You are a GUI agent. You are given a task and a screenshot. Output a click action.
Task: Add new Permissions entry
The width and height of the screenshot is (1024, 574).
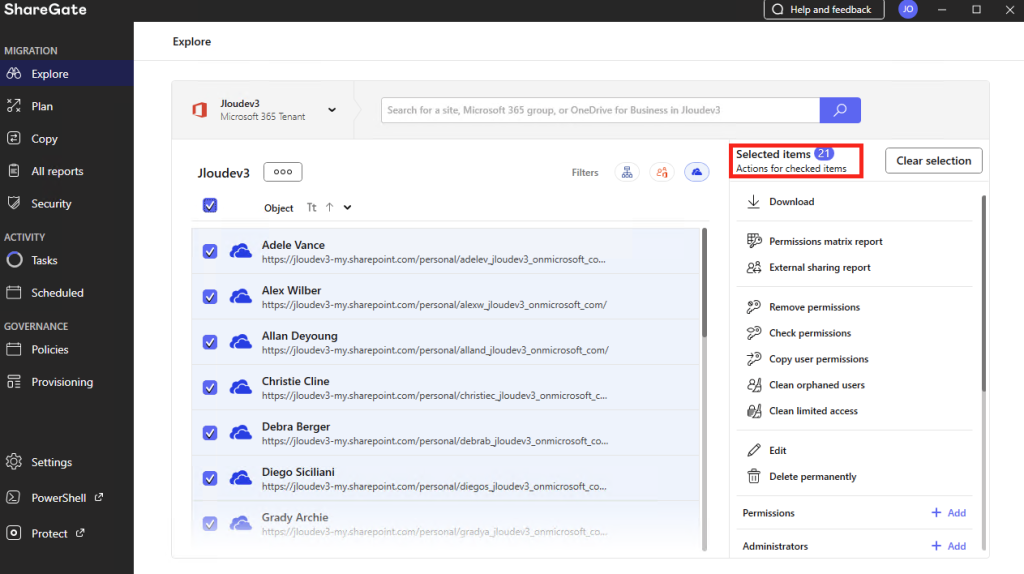[x=948, y=513]
